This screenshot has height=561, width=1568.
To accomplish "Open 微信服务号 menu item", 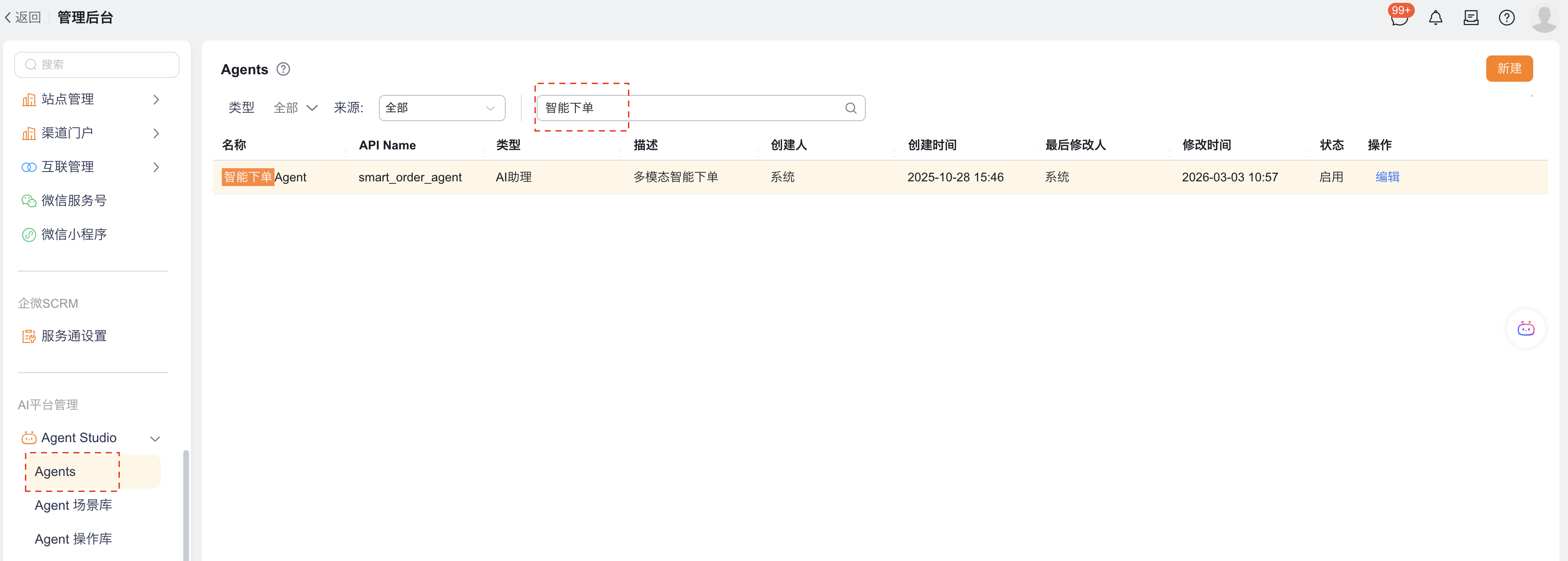I will (x=74, y=201).
